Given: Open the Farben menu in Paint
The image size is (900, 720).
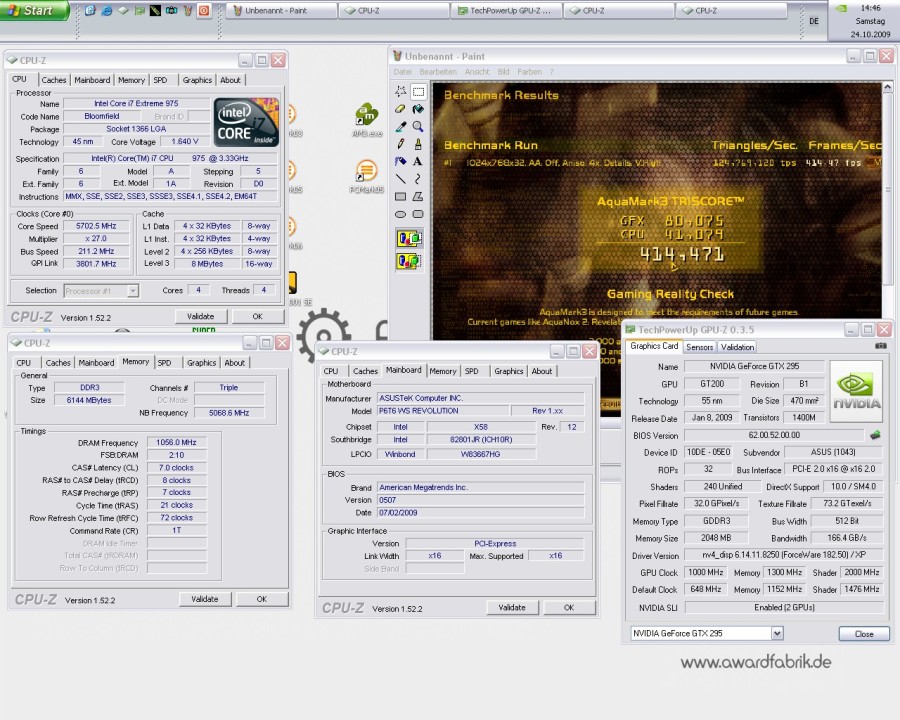Looking at the screenshot, I should [529, 72].
